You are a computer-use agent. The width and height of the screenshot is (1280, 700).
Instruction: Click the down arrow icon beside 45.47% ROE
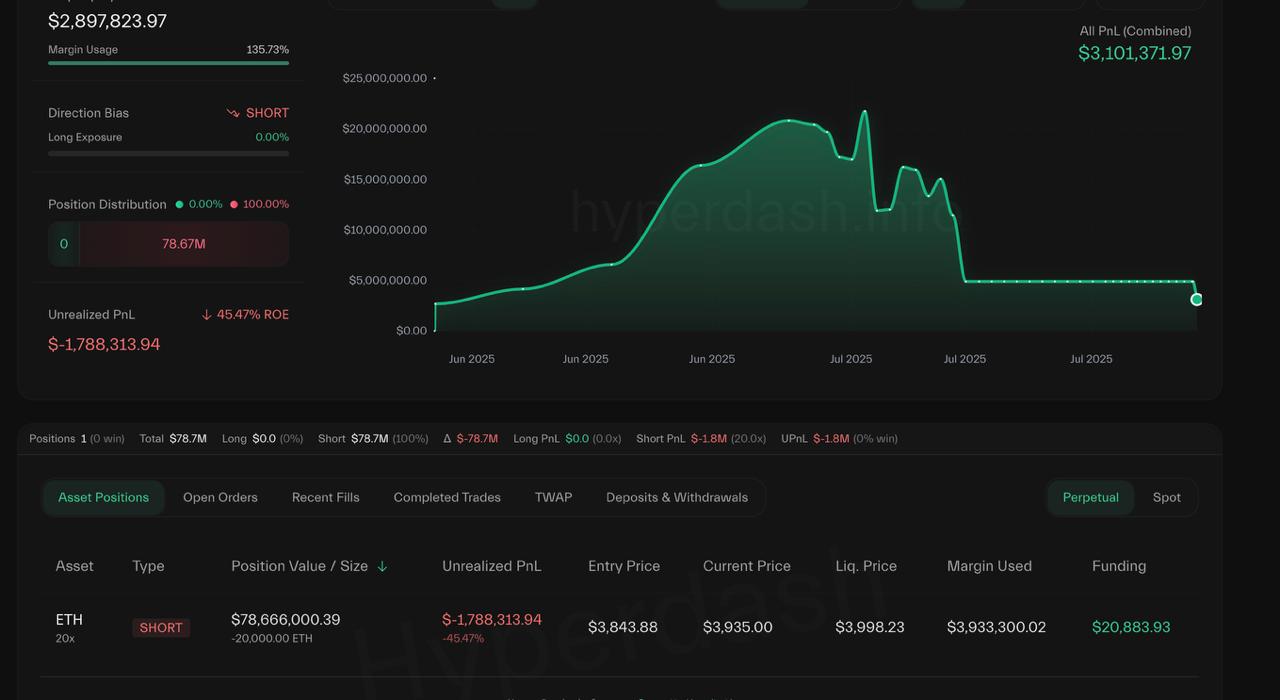(207, 314)
